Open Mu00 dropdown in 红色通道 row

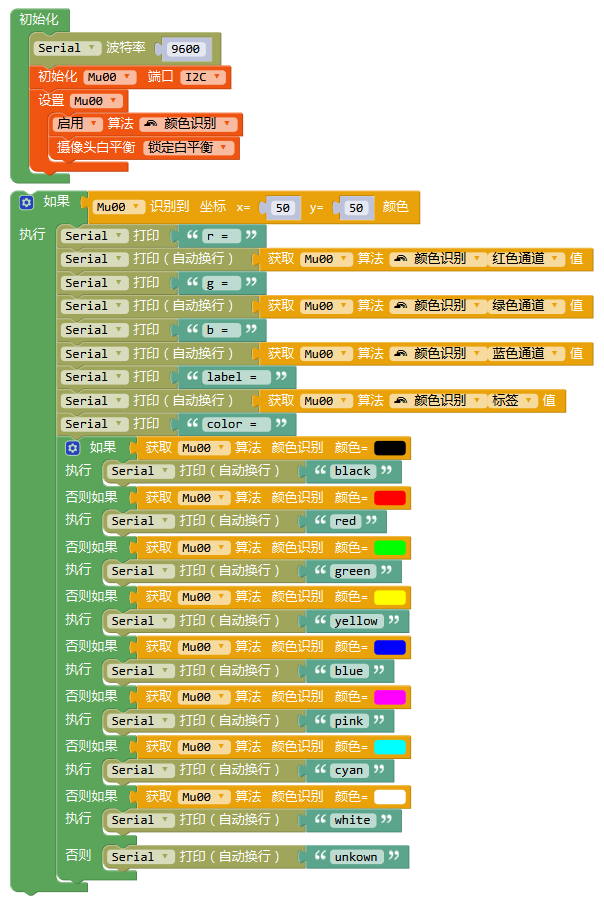point(326,259)
